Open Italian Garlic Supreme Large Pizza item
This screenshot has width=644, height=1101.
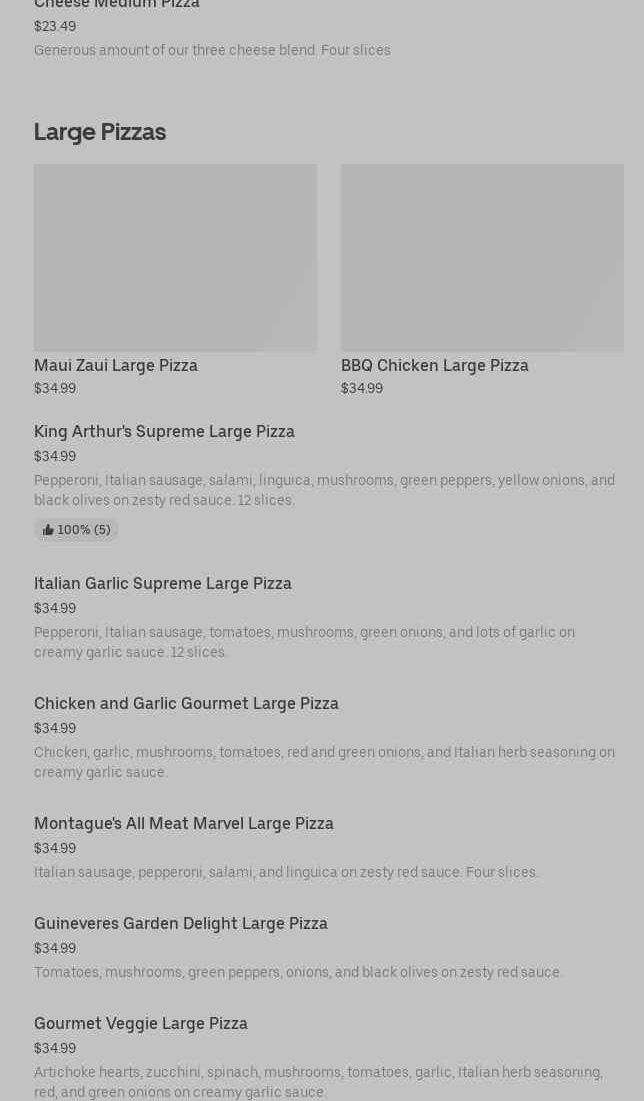(x=163, y=583)
